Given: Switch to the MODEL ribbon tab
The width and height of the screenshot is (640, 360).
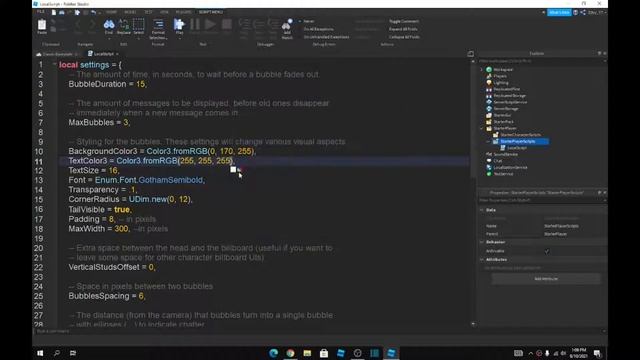Looking at the screenshot, I should 130,12.
